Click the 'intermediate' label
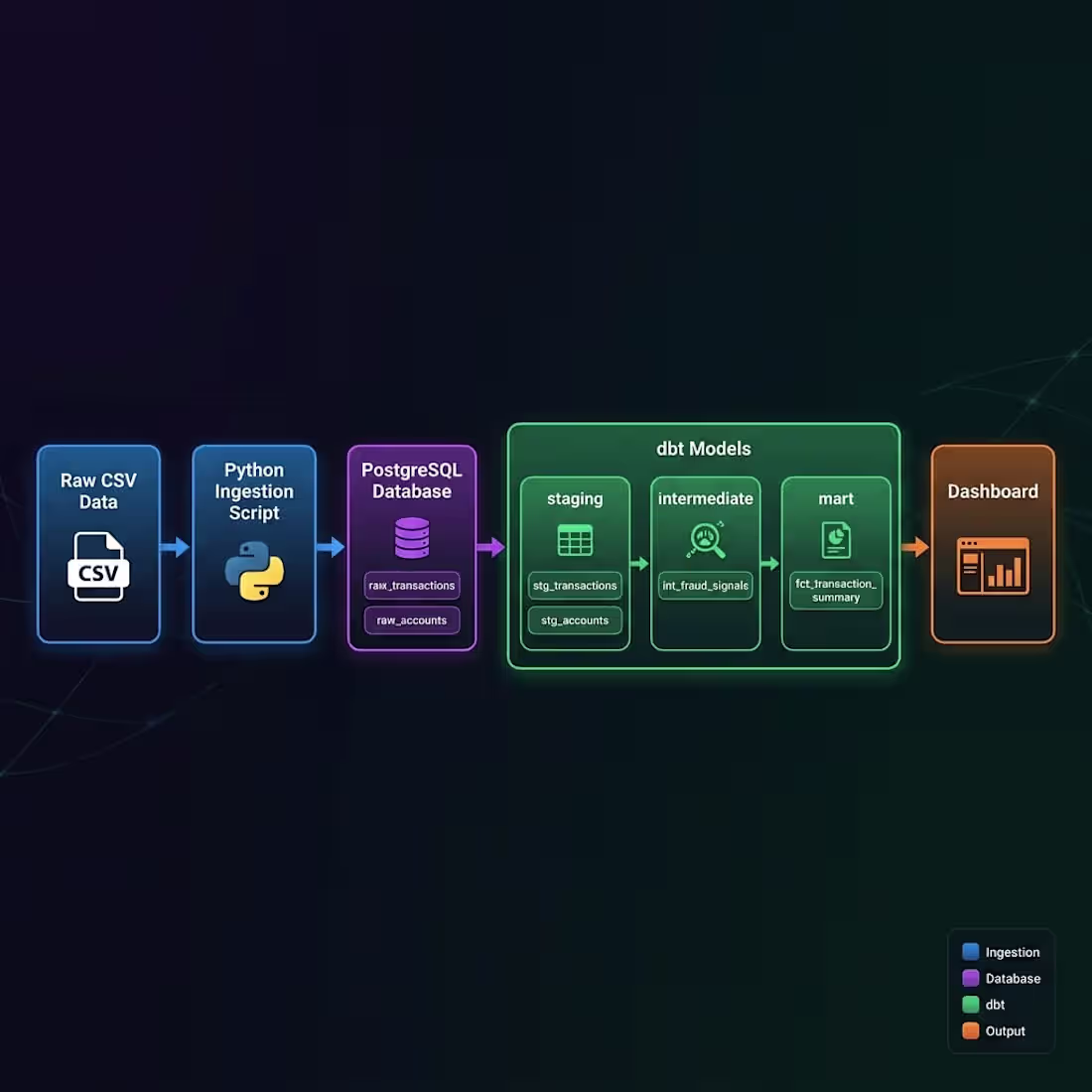This screenshot has width=1092, height=1092. point(706,498)
